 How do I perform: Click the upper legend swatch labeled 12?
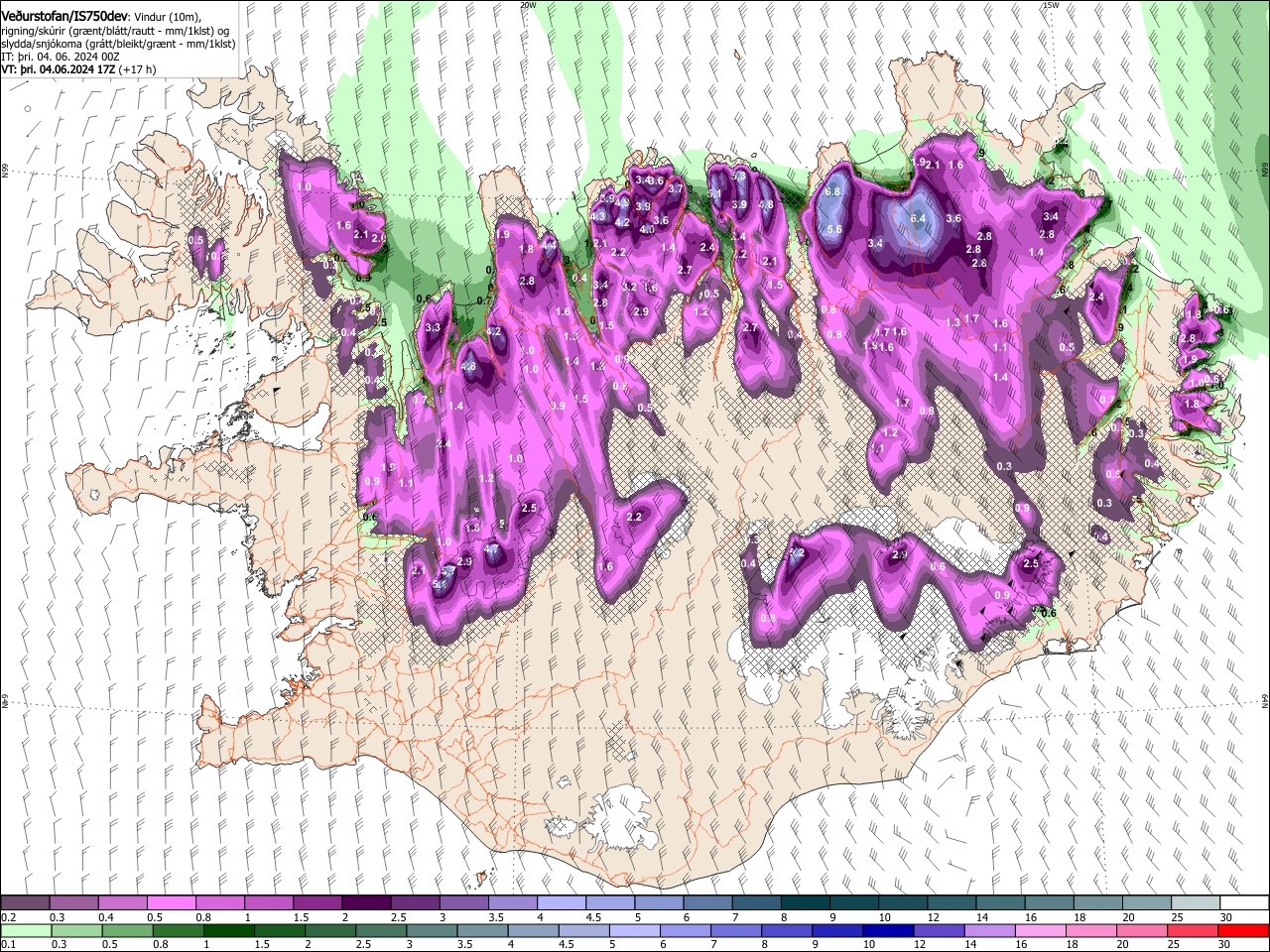click(x=952, y=903)
